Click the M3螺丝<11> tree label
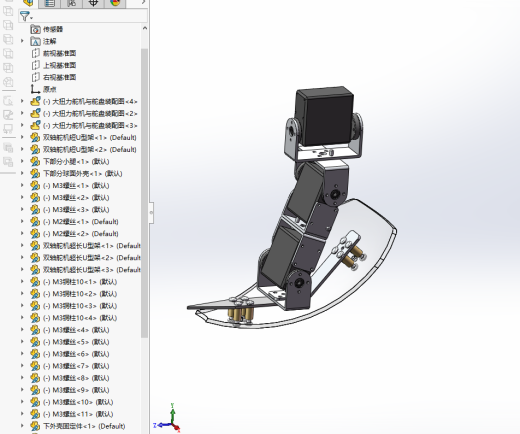The height and width of the screenshot is (434, 520). point(78,414)
